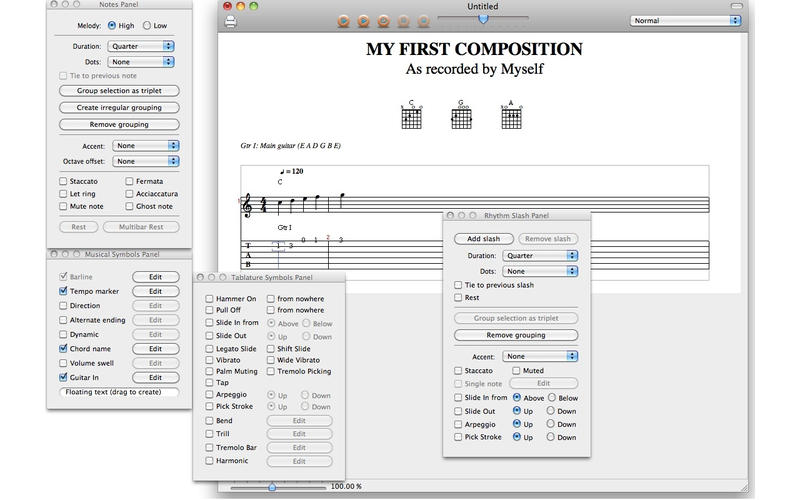Open the Dots dropdown in Rhythm Slash Panel
This screenshot has width=800, height=500.
540,271
